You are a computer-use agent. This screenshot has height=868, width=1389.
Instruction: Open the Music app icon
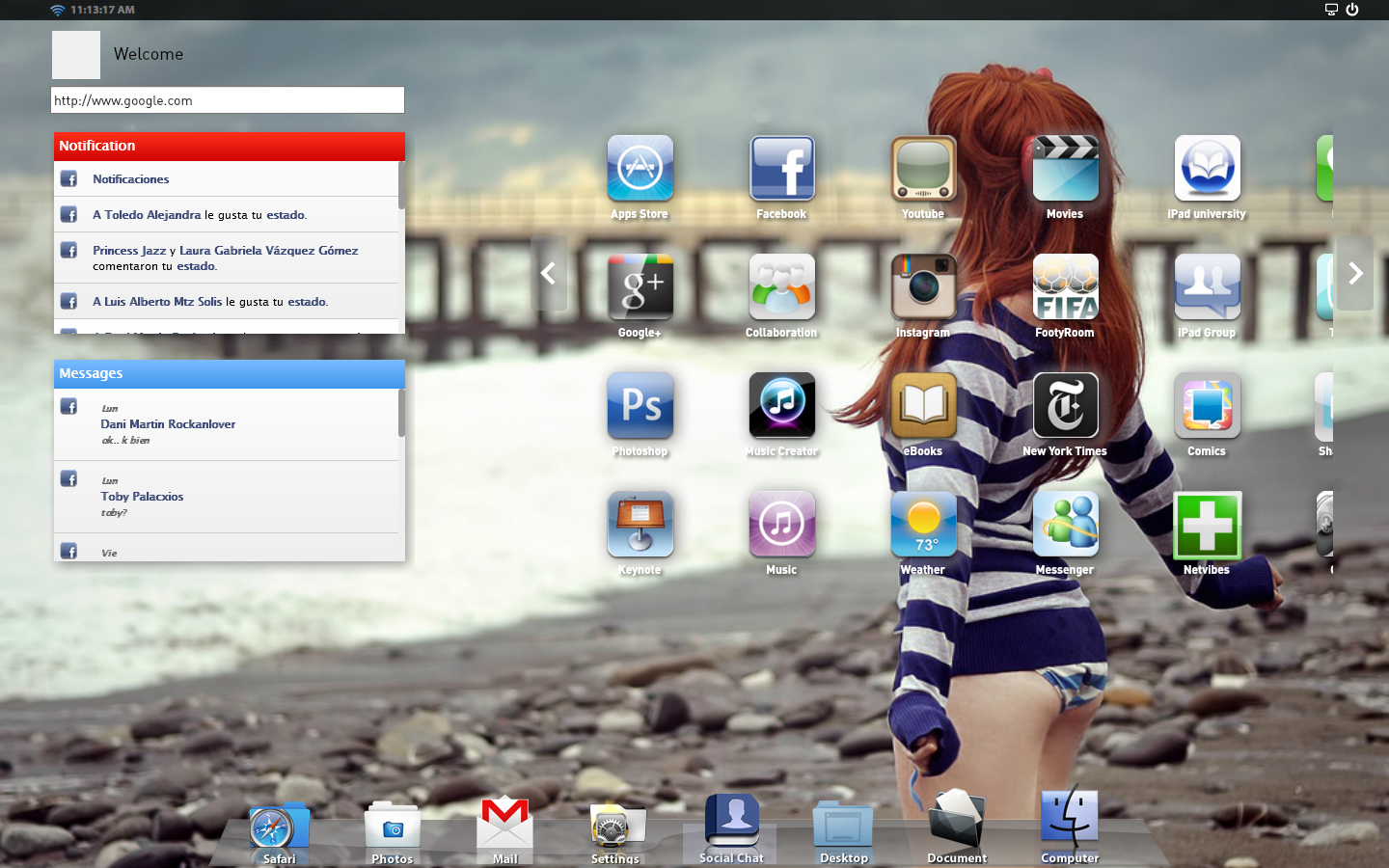click(781, 524)
